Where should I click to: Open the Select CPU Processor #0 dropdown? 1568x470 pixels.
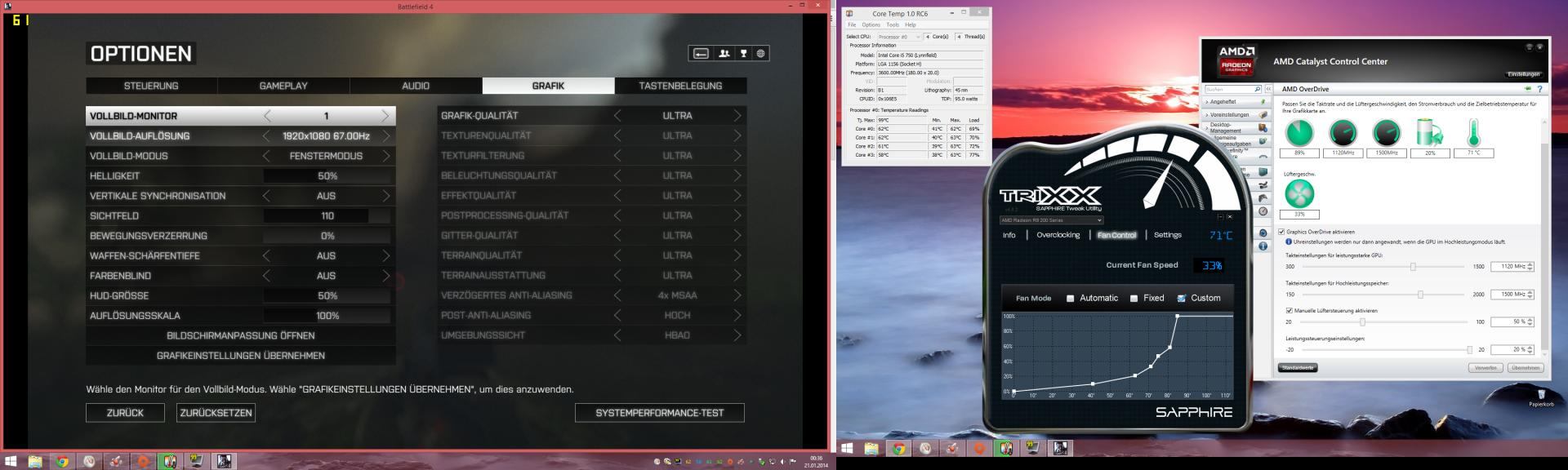click(898, 37)
